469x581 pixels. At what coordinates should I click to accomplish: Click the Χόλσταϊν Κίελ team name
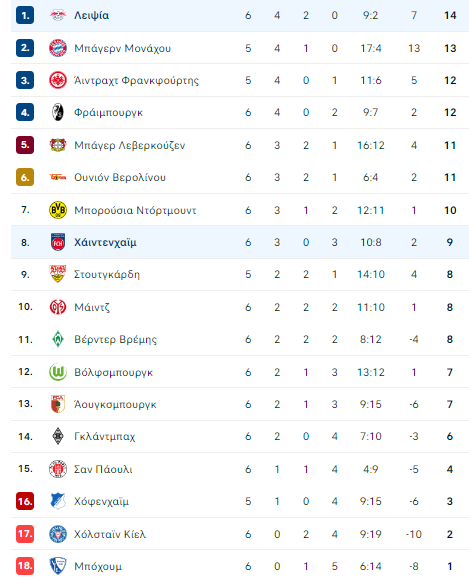pyautogui.click(x=110, y=534)
